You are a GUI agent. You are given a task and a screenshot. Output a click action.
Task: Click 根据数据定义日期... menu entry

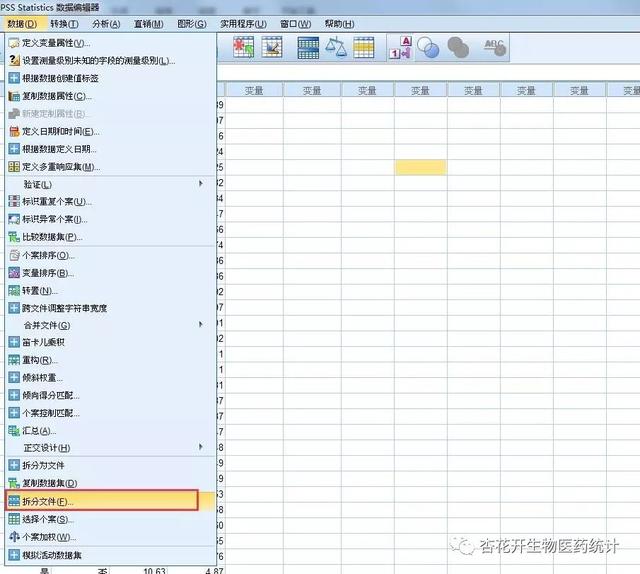point(110,149)
